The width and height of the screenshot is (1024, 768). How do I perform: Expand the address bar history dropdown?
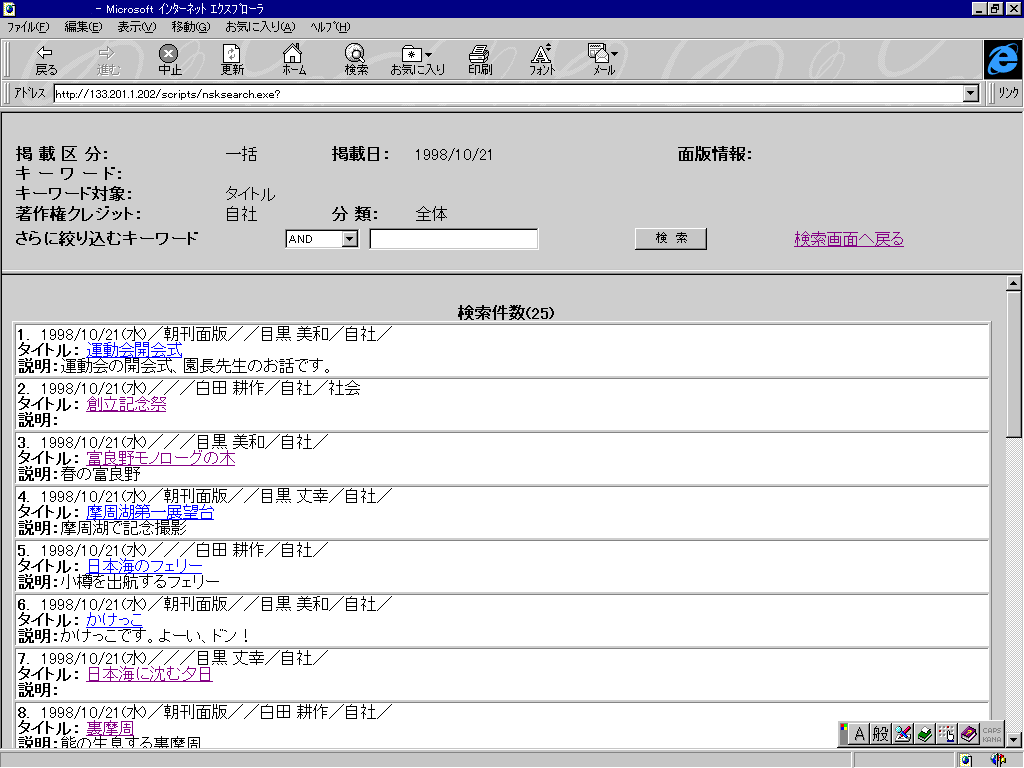(971, 93)
